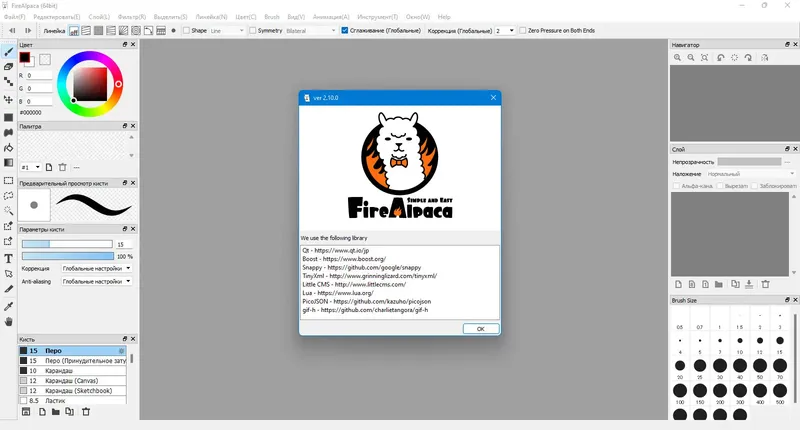The image size is (800, 430).
Task: Pick brush size 50 preset
Action: pyautogui.click(x=760, y=366)
